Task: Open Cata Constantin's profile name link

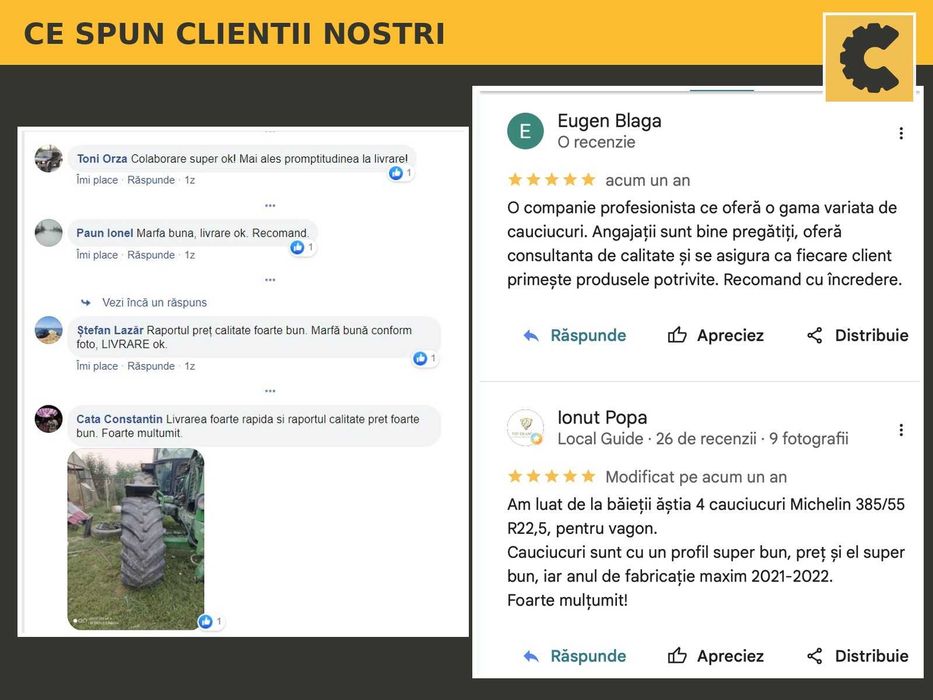Action: pos(119,419)
